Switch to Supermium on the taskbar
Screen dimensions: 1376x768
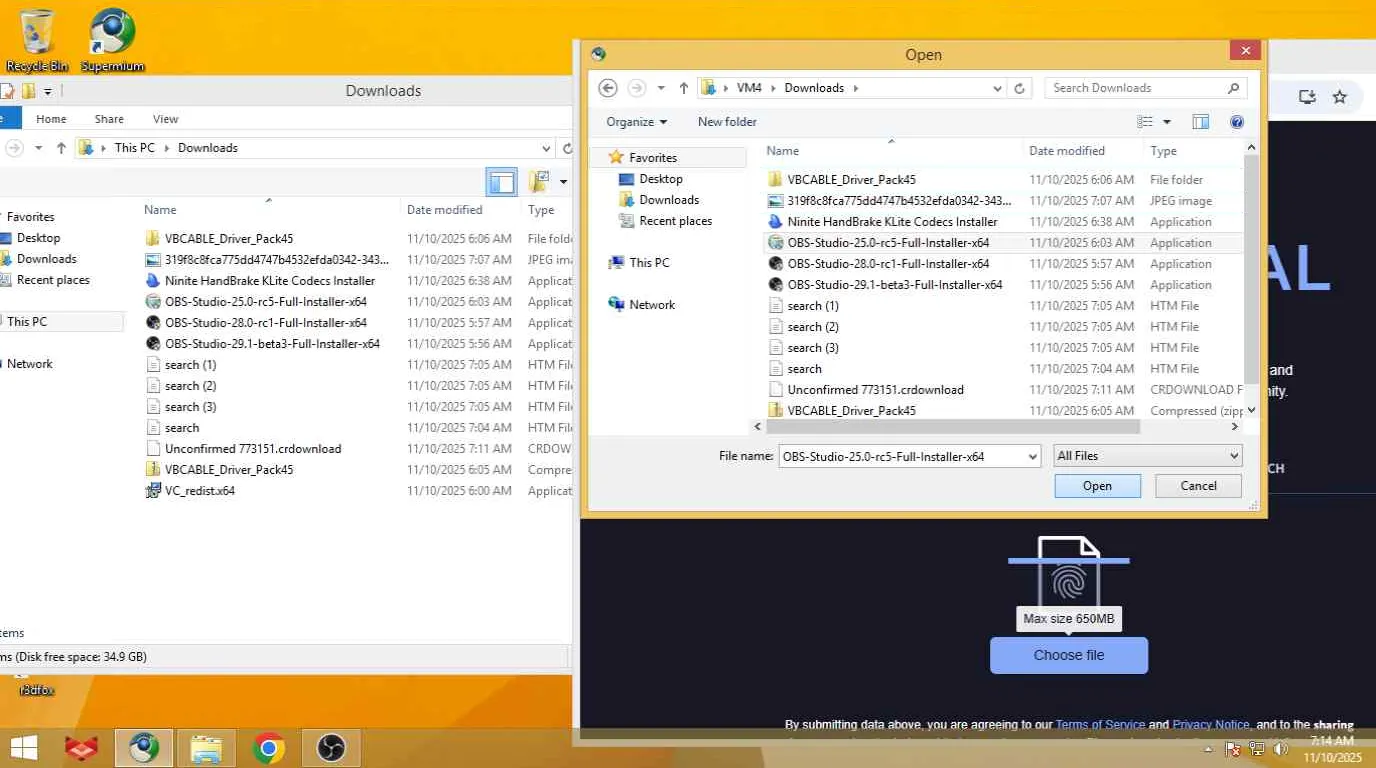click(143, 748)
